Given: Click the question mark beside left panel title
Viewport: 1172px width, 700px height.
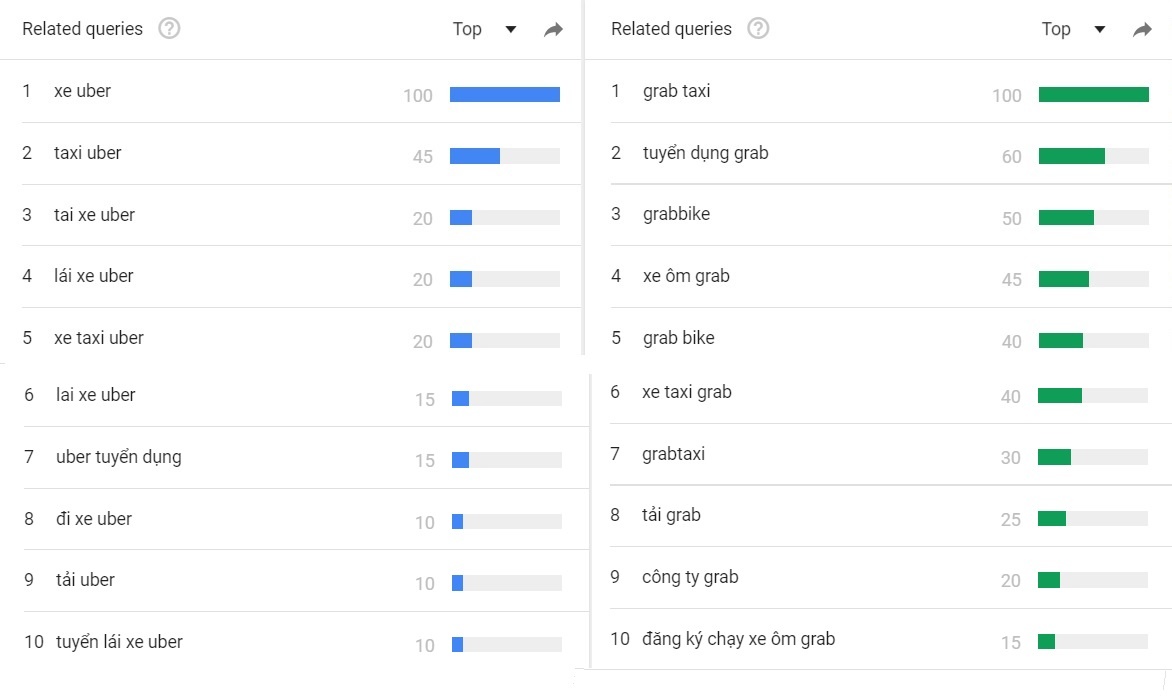Looking at the screenshot, I should [169, 28].
